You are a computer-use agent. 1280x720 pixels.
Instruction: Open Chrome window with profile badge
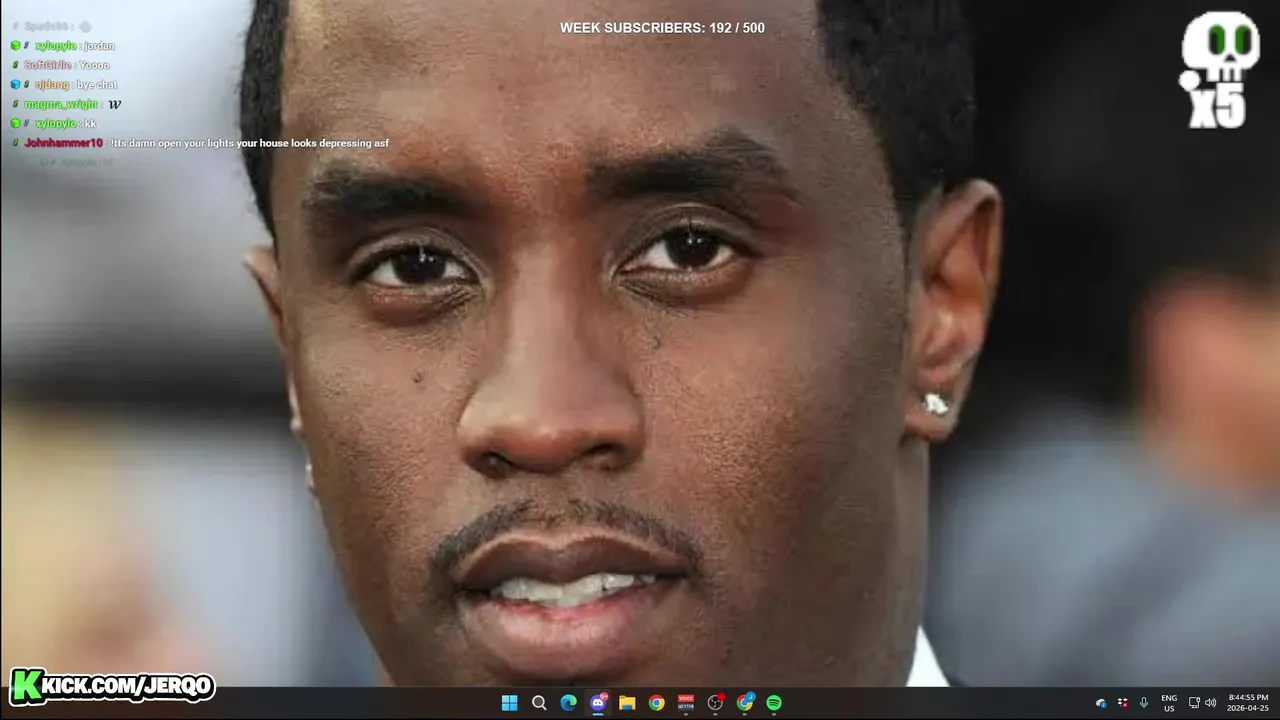tap(745, 703)
